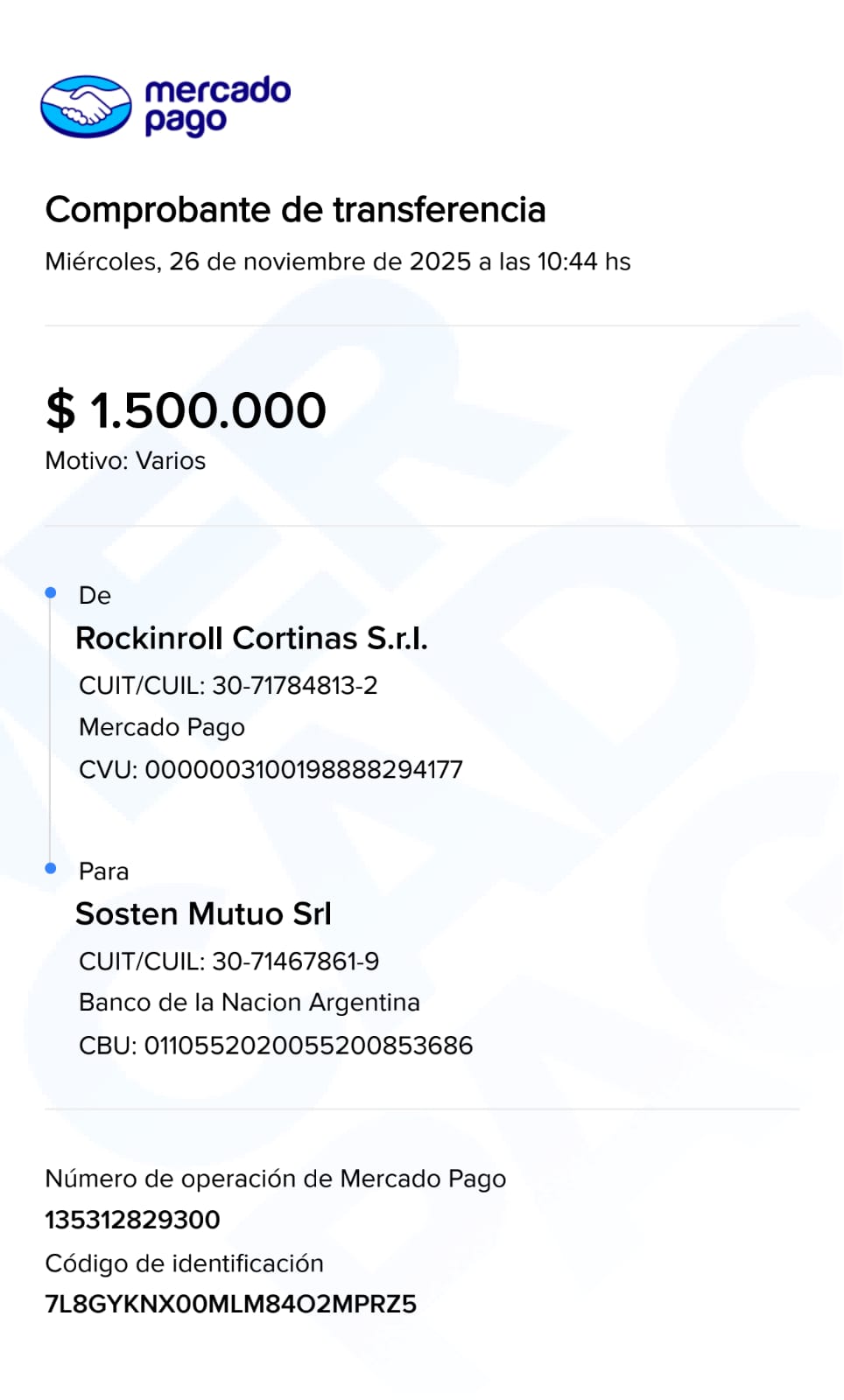Click the "Para" recipient label

pos(103,871)
